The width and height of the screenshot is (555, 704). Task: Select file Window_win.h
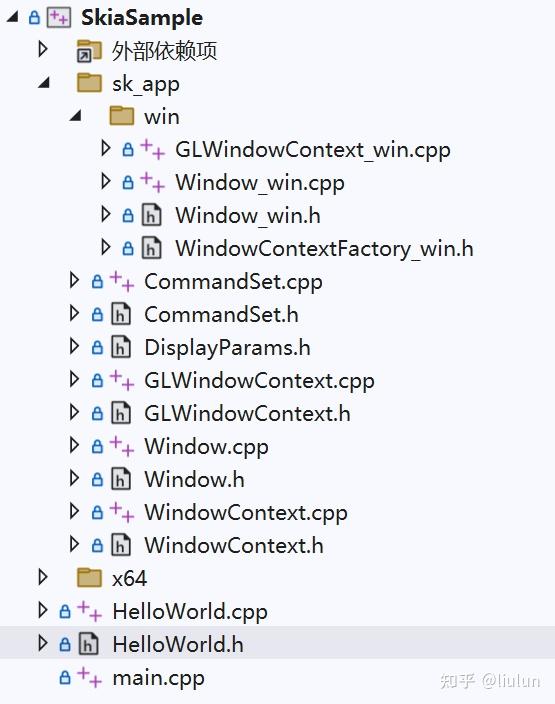pyautogui.click(x=248, y=216)
